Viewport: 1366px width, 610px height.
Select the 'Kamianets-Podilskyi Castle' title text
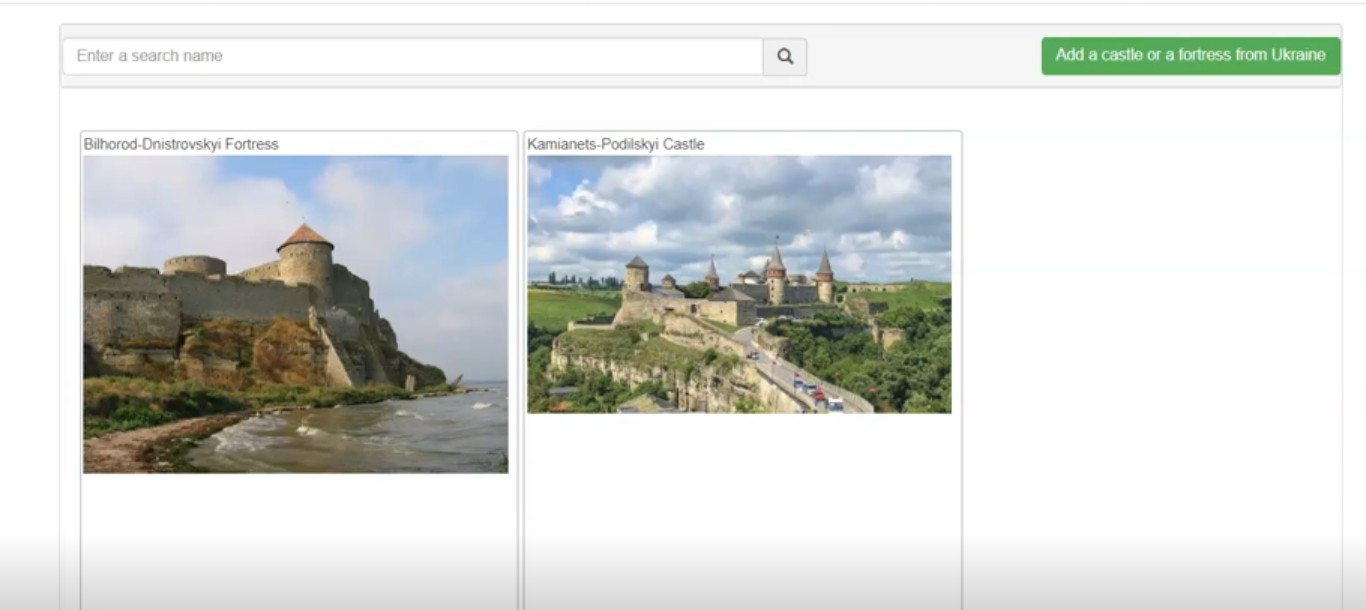click(616, 144)
